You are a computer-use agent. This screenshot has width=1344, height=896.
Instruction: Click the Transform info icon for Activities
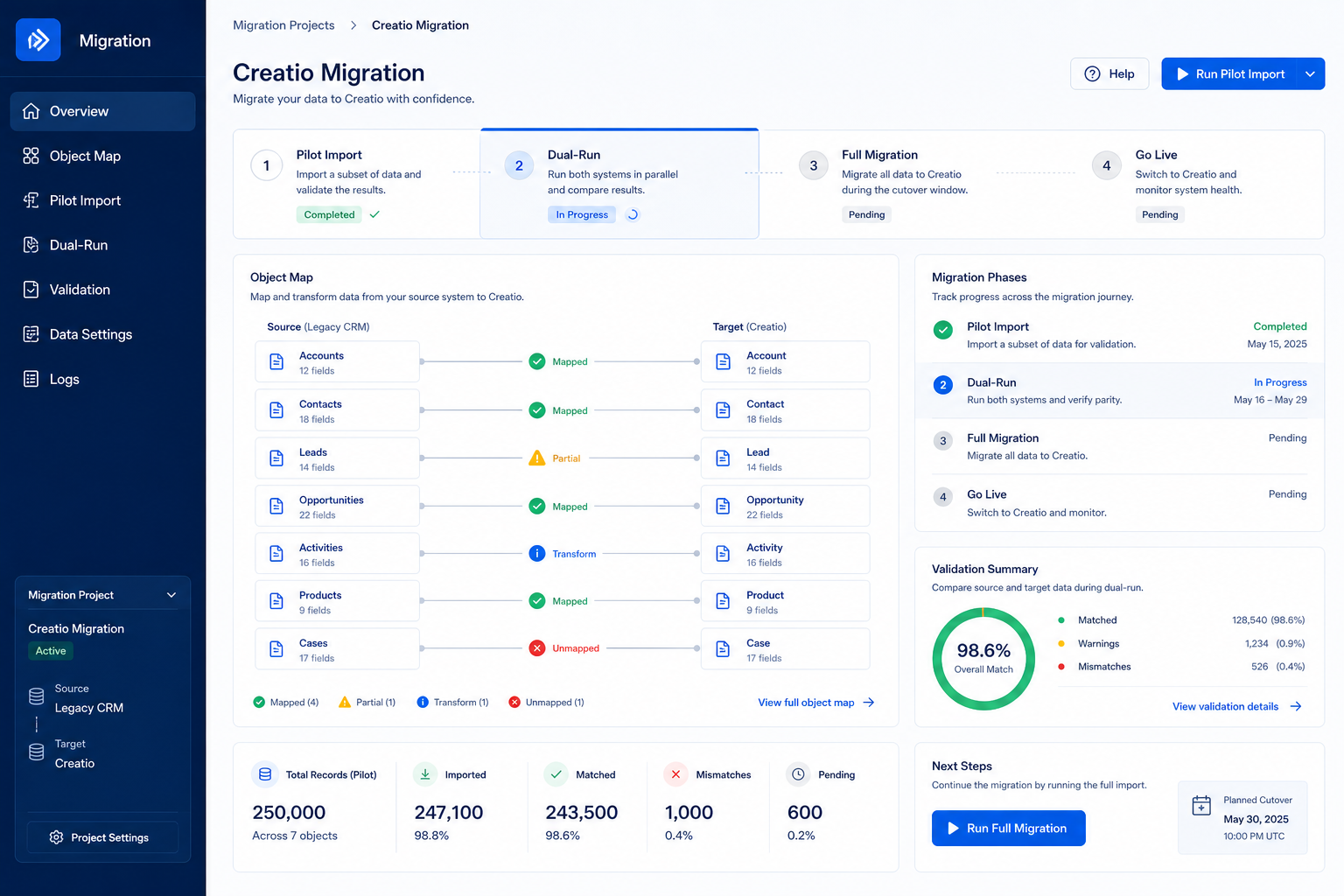tap(537, 554)
